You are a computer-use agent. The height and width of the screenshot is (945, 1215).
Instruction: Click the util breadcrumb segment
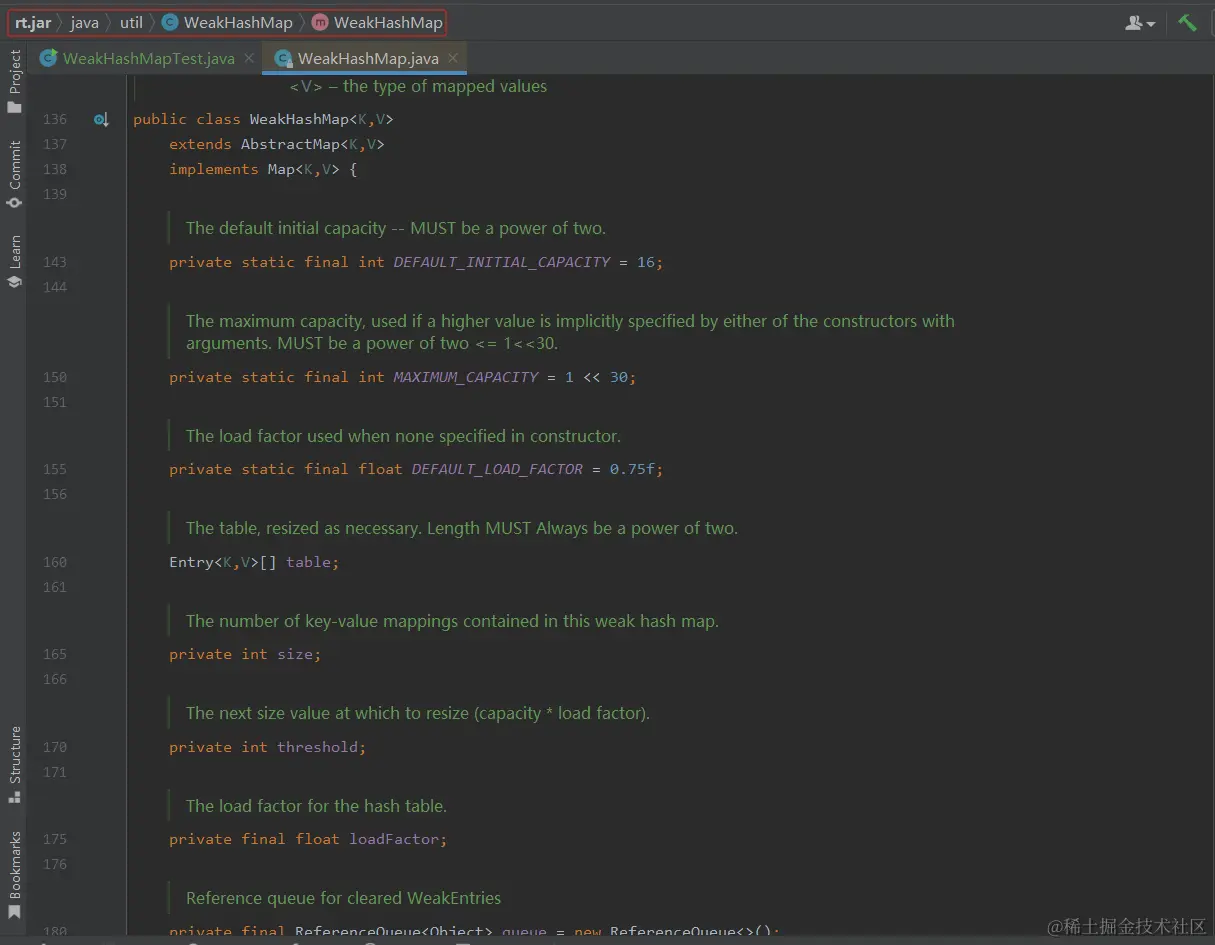(x=132, y=22)
